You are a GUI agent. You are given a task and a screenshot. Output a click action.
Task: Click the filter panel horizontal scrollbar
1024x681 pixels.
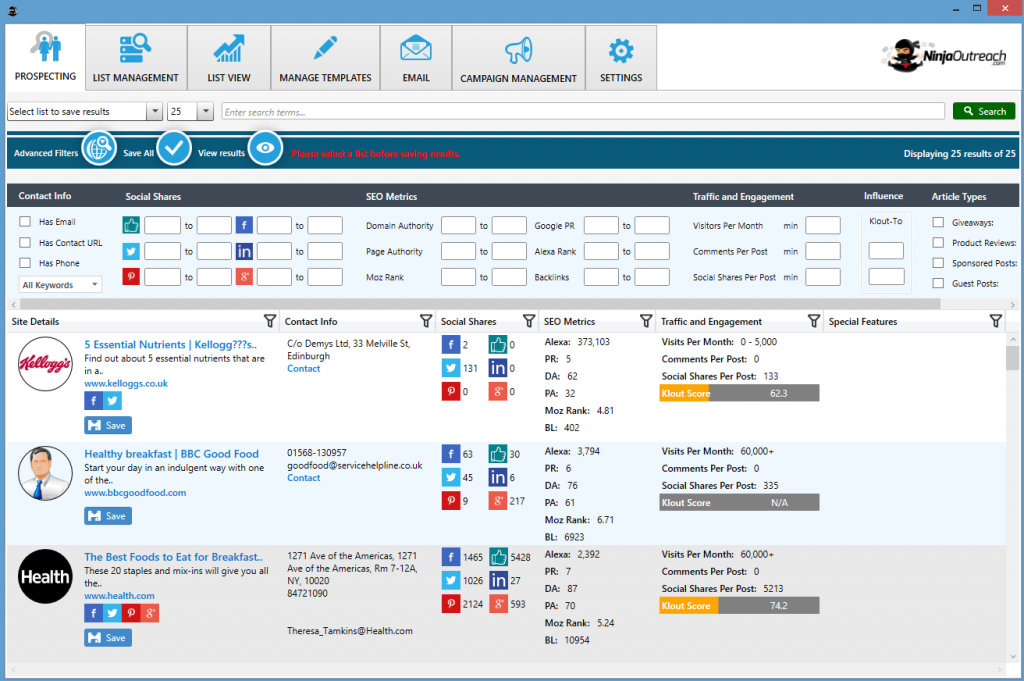tap(480, 304)
